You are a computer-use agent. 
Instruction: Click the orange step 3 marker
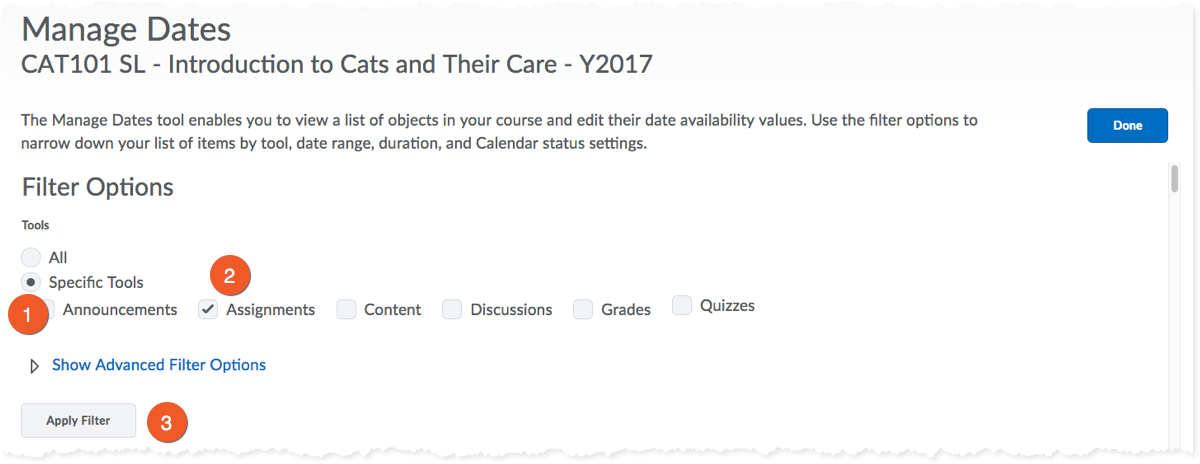pos(166,423)
